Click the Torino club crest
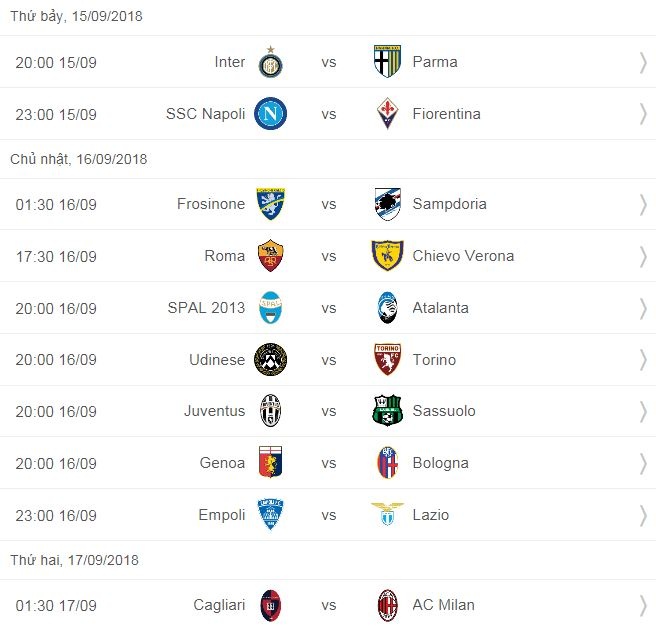The height and width of the screenshot is (628, 656). (387, 360)
